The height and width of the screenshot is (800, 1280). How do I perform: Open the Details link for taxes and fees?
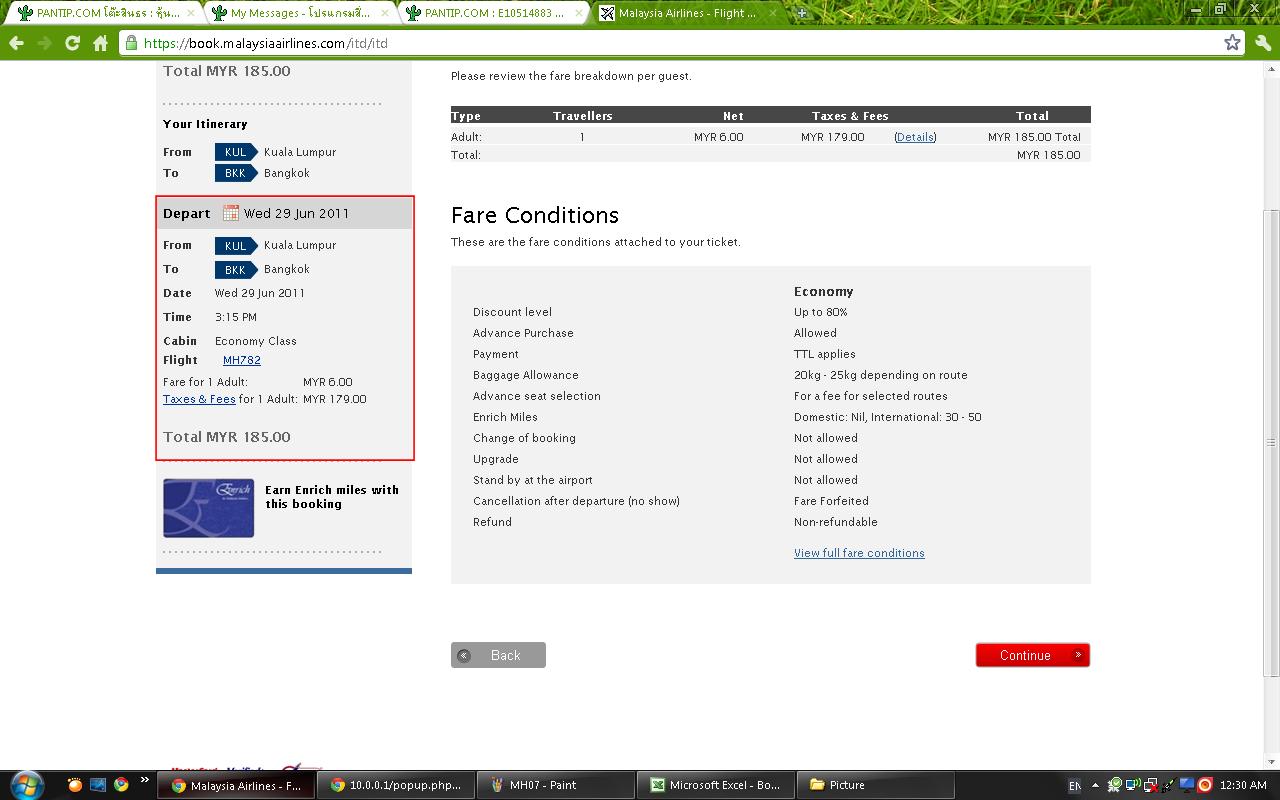[915, 137]
